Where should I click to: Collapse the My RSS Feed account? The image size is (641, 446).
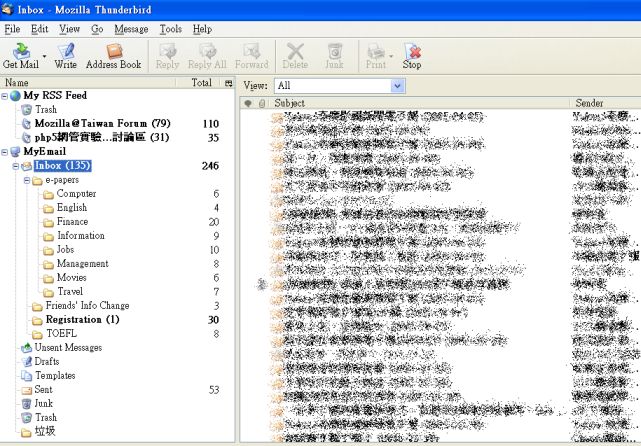[5, 96]
